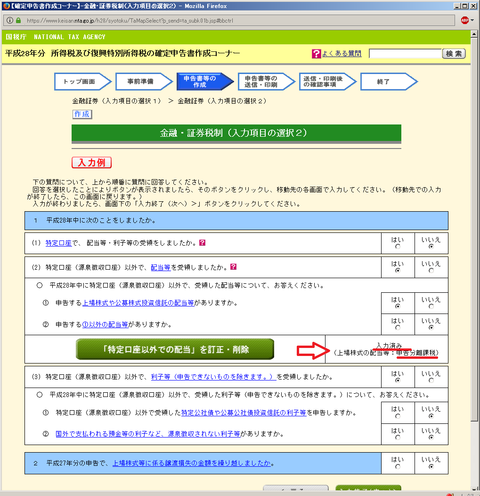Open the 上場株式等に係る譲渡損失の金額を繰り越しましたか link
Image resolution: width=480 pixels, height=496 pixels.
pos(192,463)
